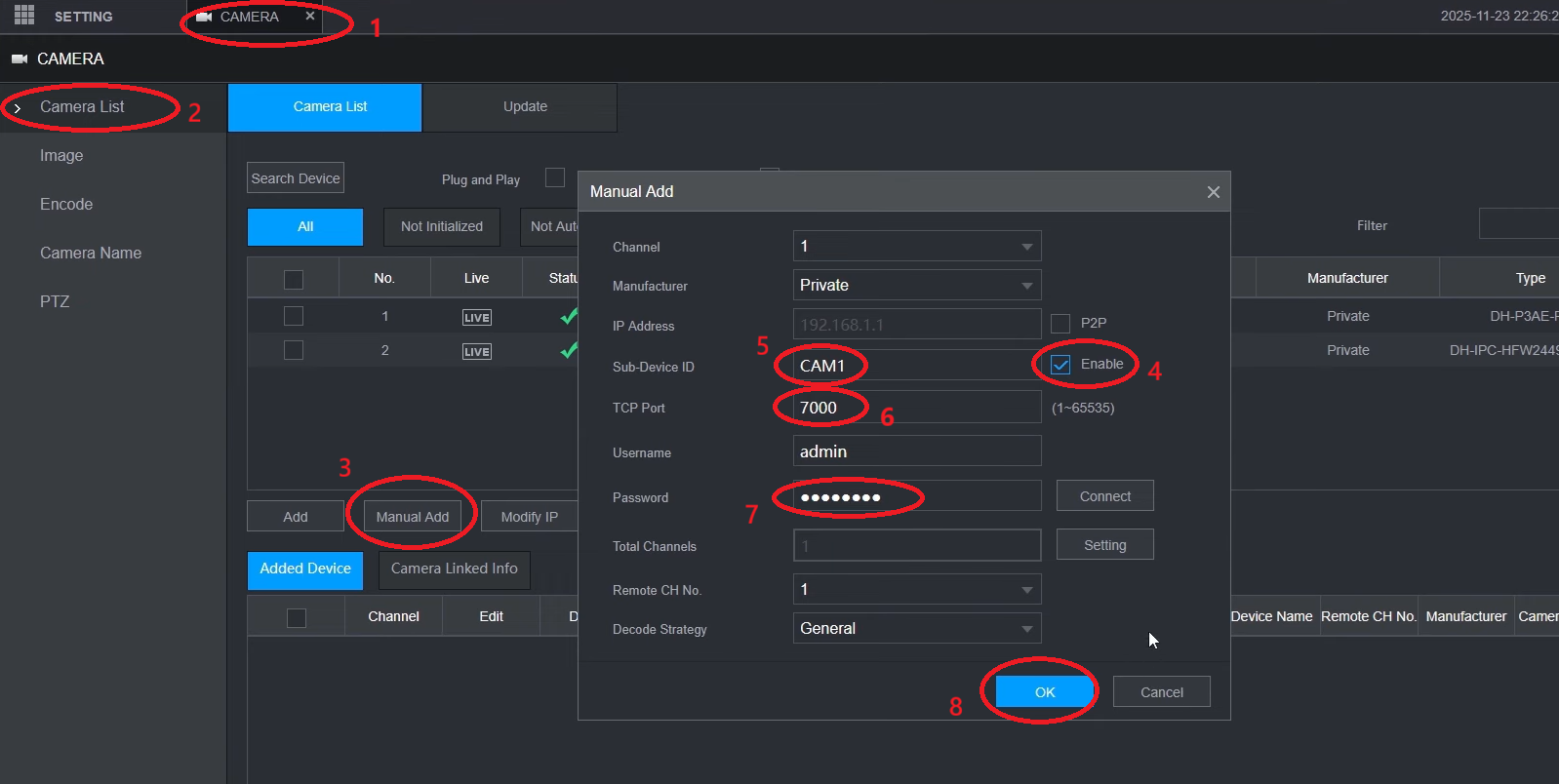Switch to the Update tab
The height and width of the screenshot is (784, 1559).
pos(525,107)
